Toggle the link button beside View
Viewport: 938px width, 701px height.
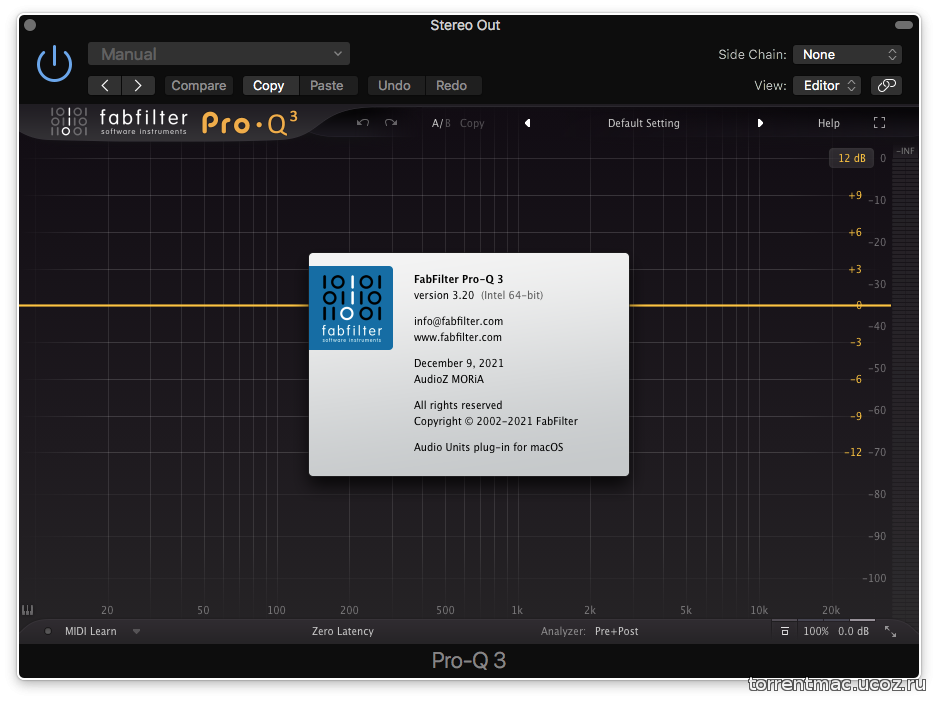pos(886,86)
